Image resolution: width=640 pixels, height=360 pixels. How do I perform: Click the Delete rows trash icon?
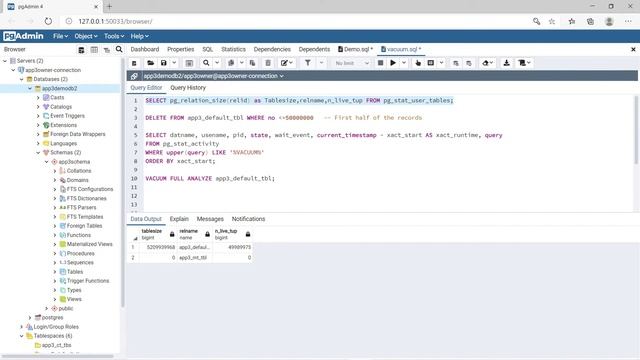[268, 63]
